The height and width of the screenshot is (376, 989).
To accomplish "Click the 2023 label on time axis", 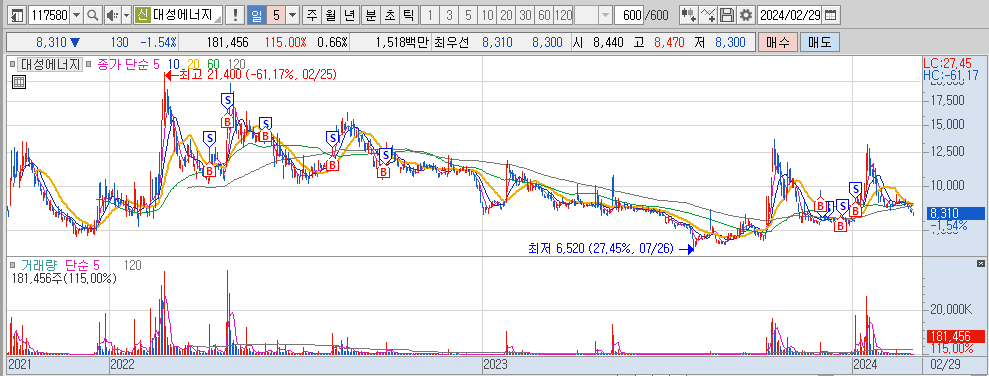I will pos(495,364).
